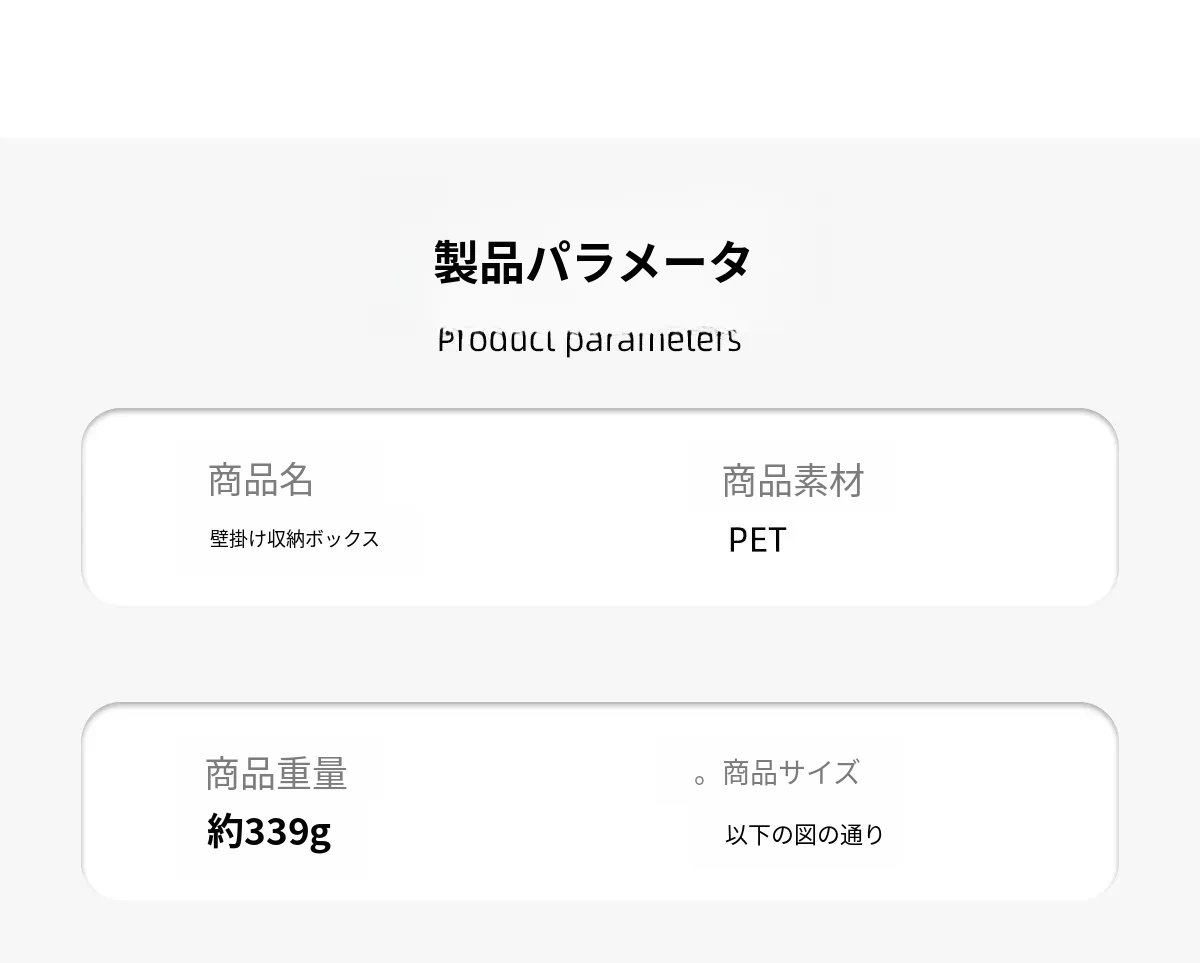The image size is (1200, 963).
Task: Click the 商品名 label
Action: (261, 480)
